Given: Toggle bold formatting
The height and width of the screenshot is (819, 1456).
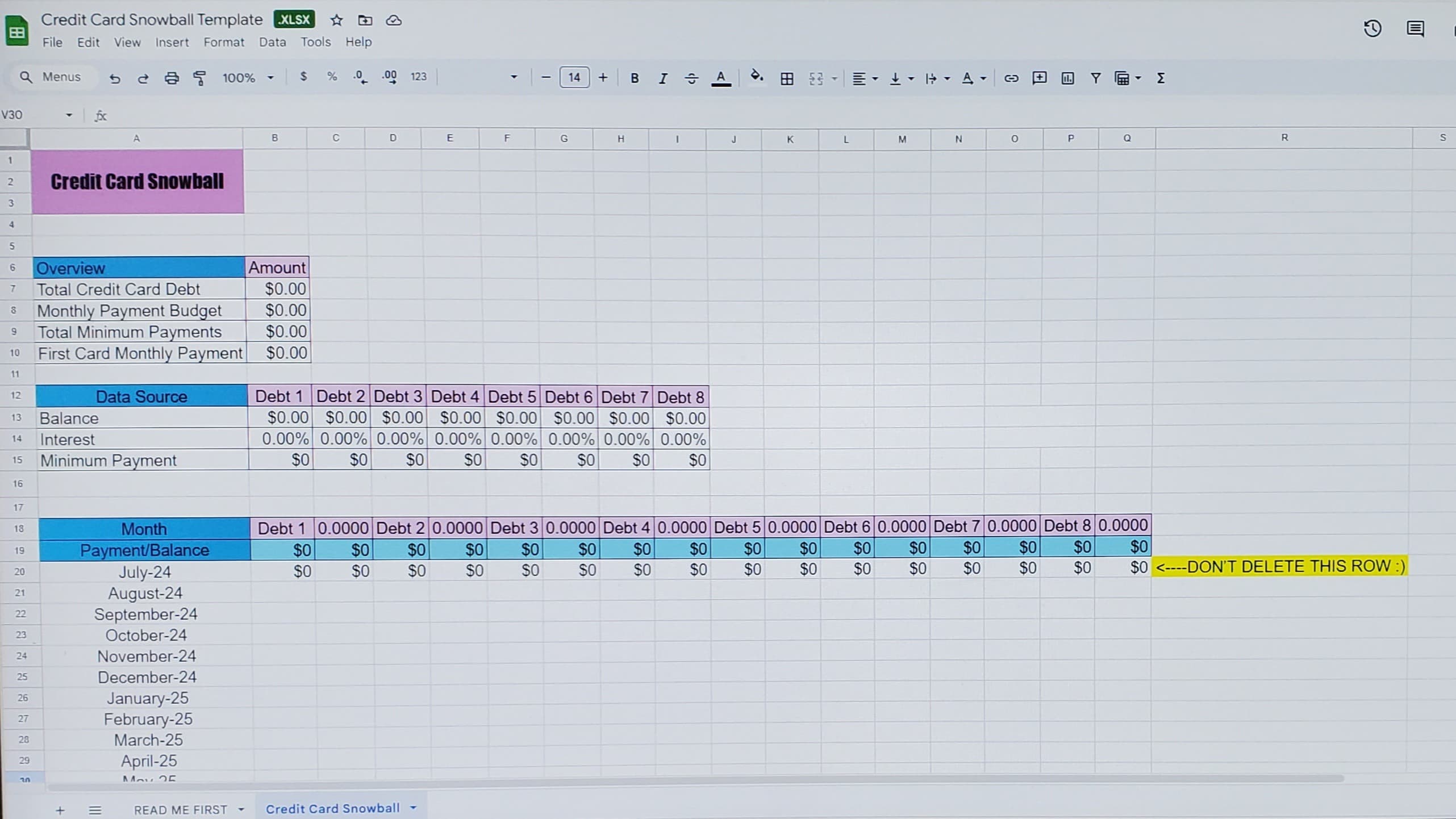Looking at the screenshot, I should pos(635,78).
